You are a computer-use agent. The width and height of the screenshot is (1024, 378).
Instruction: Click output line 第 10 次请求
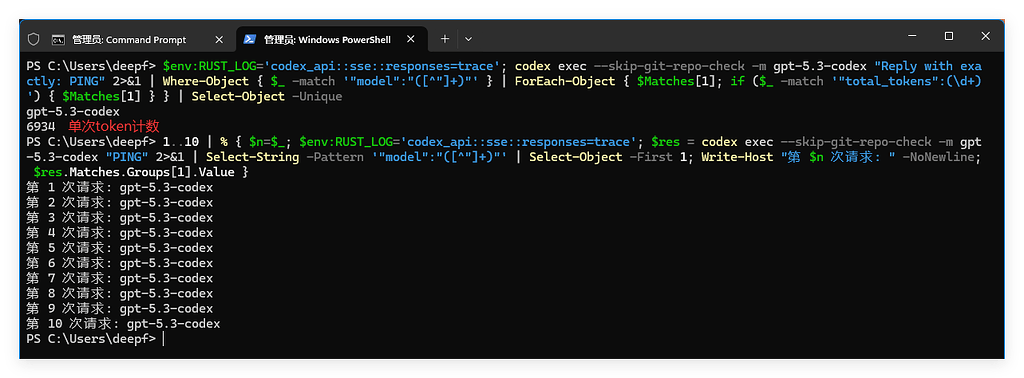(x=123, y=324)
